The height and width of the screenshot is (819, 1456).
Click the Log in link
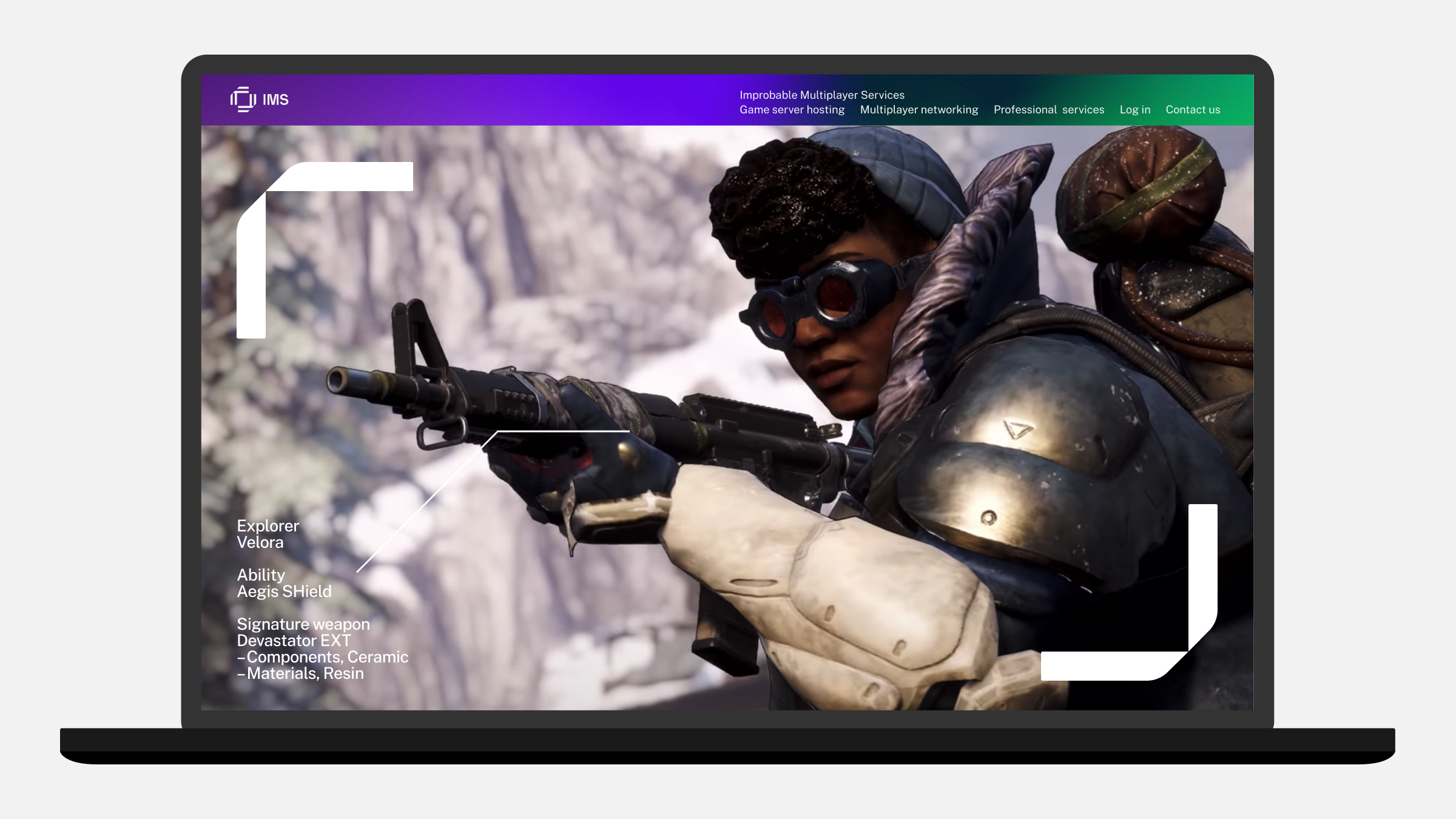click(x=1134, y=110)
